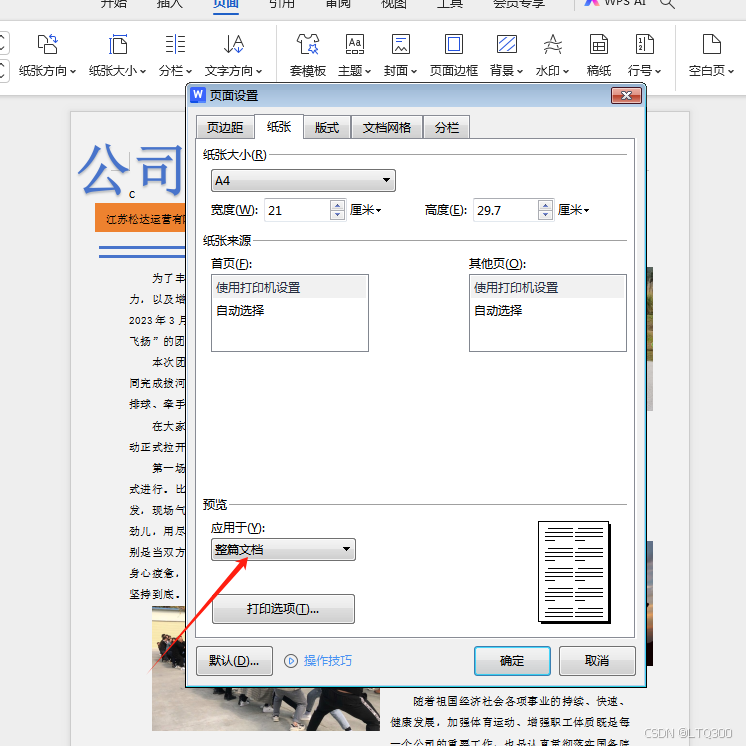This screenshot has height=746, width=746.
Task: Click the 打印选项 button
Action: click(x=283, y=609)
